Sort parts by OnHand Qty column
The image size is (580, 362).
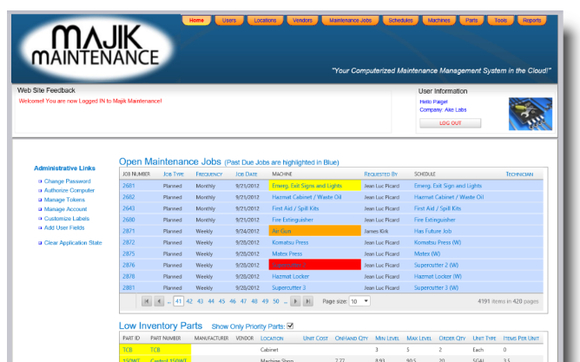pos(351,338)
